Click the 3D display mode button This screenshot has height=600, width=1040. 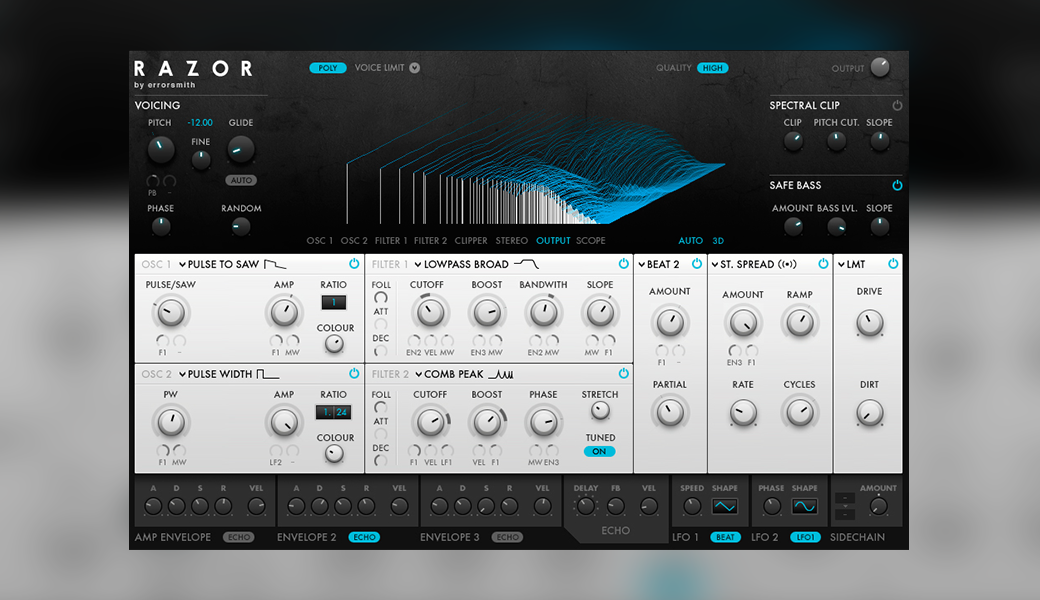pyautogui.click(x=718, y=241)
